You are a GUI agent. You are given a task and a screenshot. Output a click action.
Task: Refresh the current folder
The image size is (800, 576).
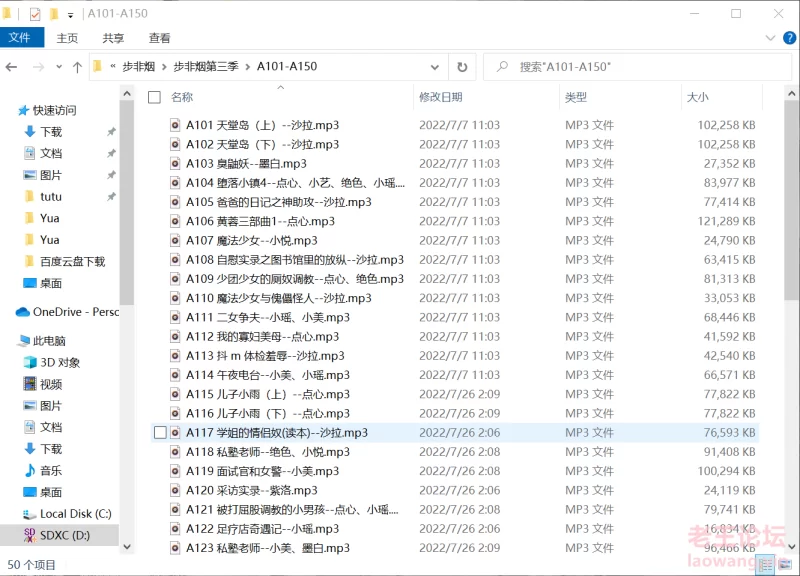pos(462,67)
